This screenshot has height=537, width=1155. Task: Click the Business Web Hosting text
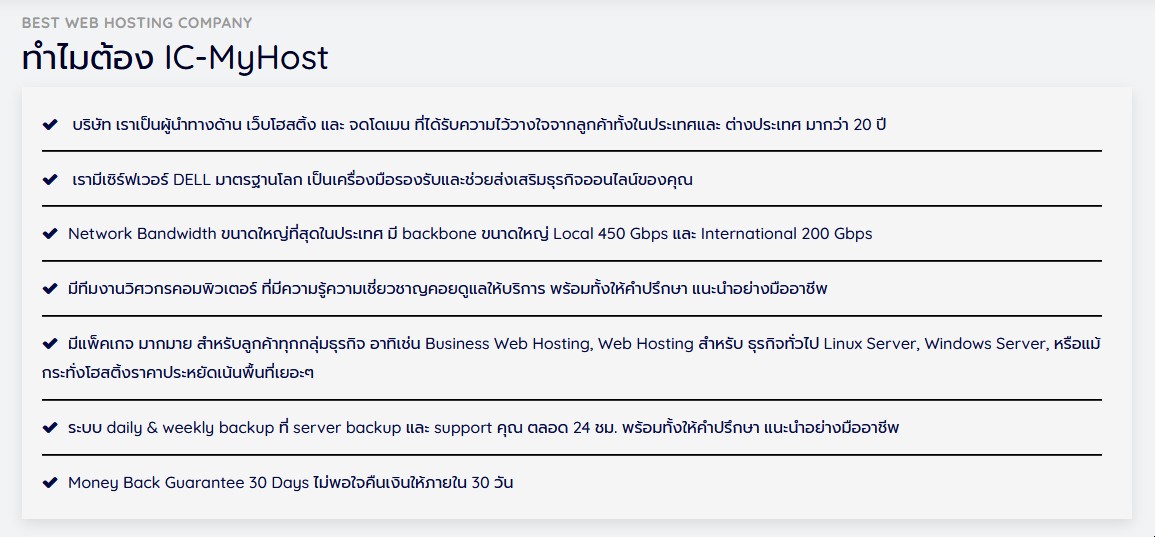(509, 344)
